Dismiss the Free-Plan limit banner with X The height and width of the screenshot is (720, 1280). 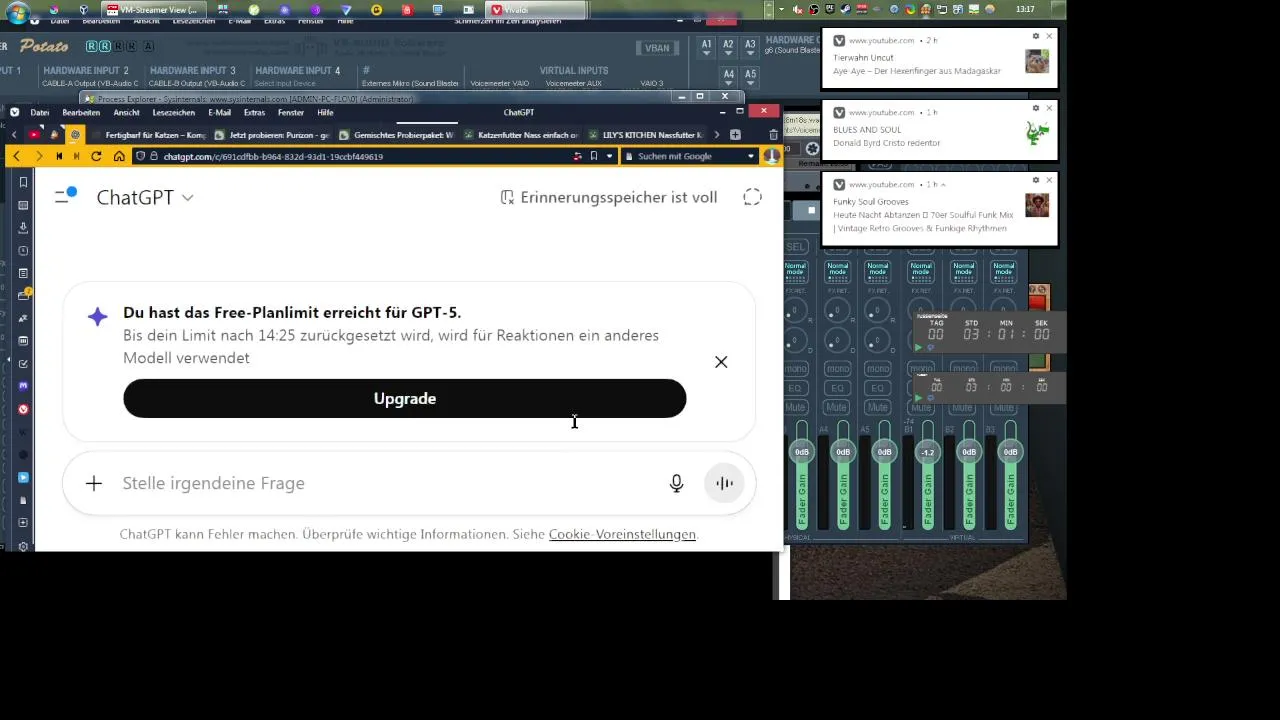(721, 362)
